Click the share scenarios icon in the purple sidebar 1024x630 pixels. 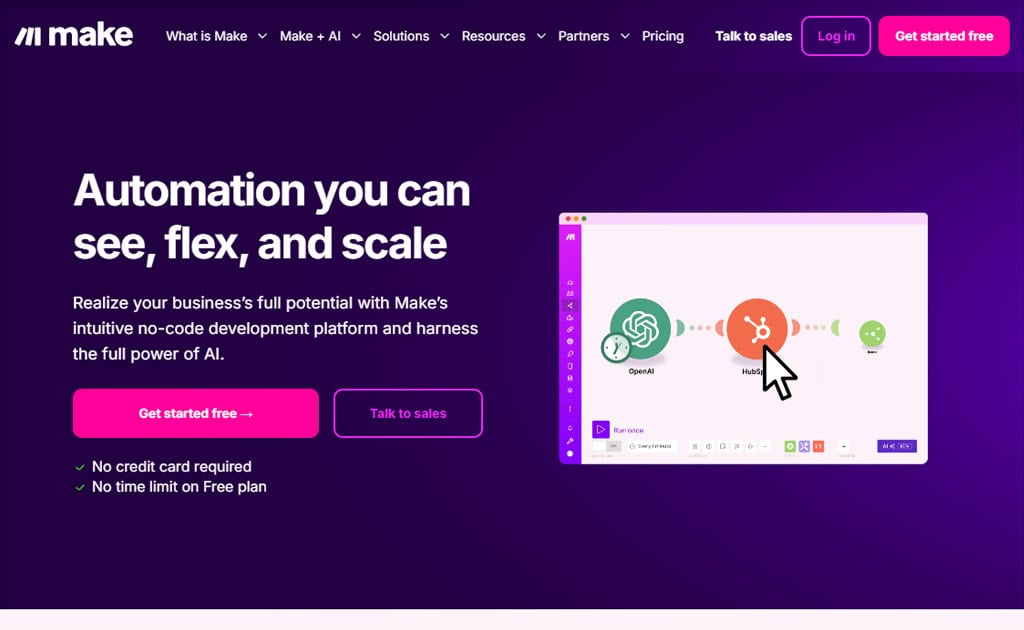(x=570, y=306)
